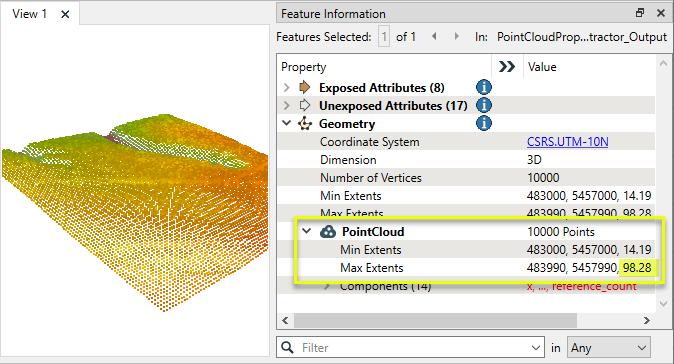The width and height of the screenshot is (674, 364).
Task: Go to next selected feature
Action: [x=456, y=37]
